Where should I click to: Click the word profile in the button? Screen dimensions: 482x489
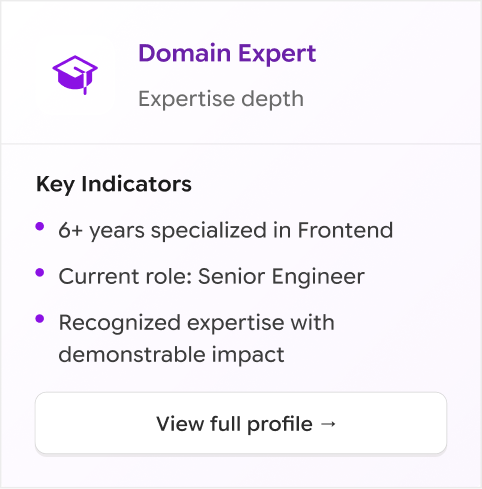coord(280,424)
